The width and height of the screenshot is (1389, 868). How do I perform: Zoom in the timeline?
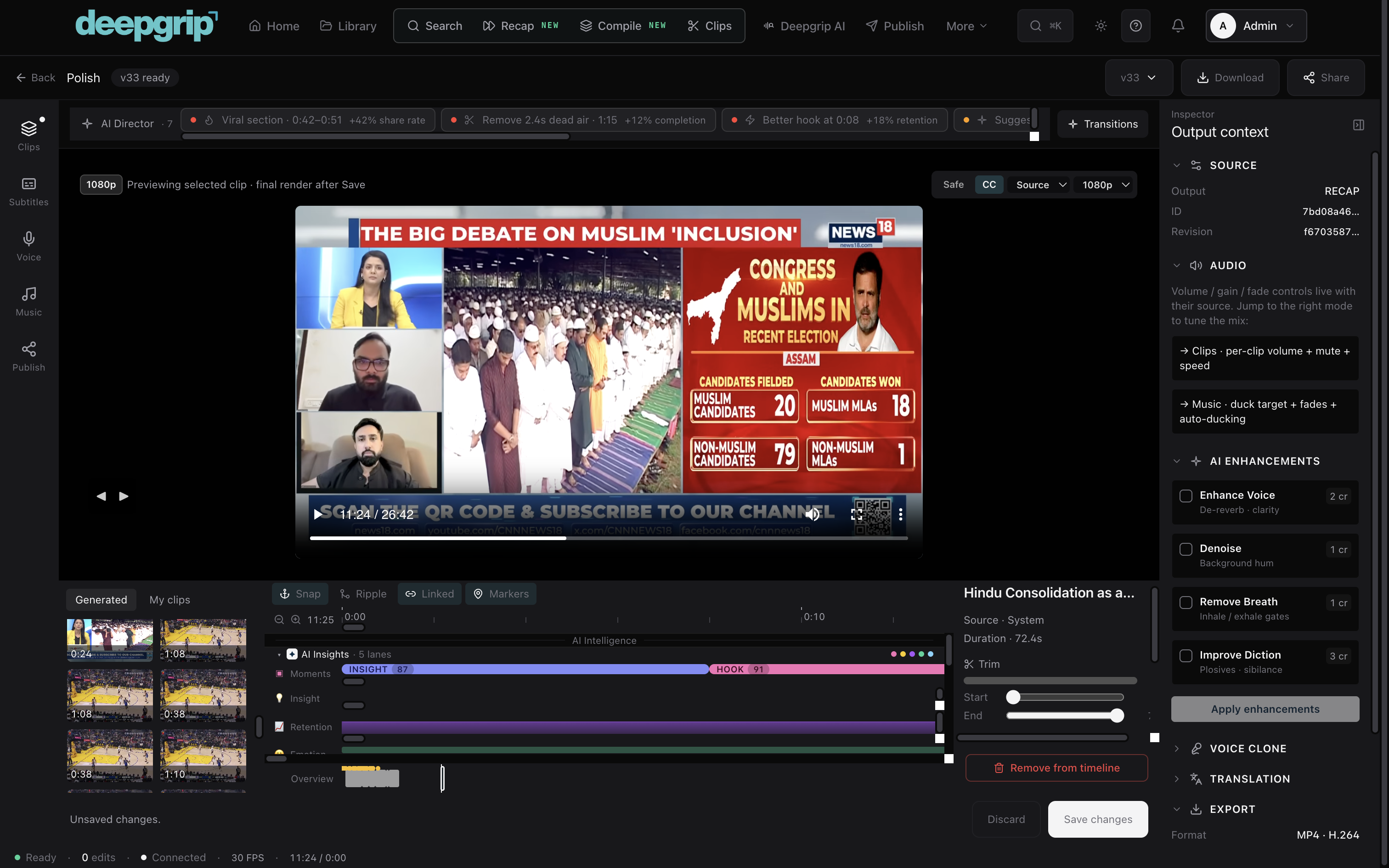pyautogui.click(x=296, y=620)
